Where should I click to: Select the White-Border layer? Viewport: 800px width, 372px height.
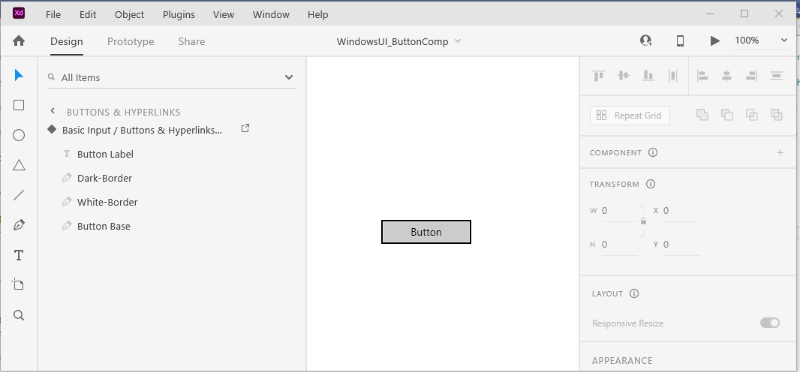(107, 202)
